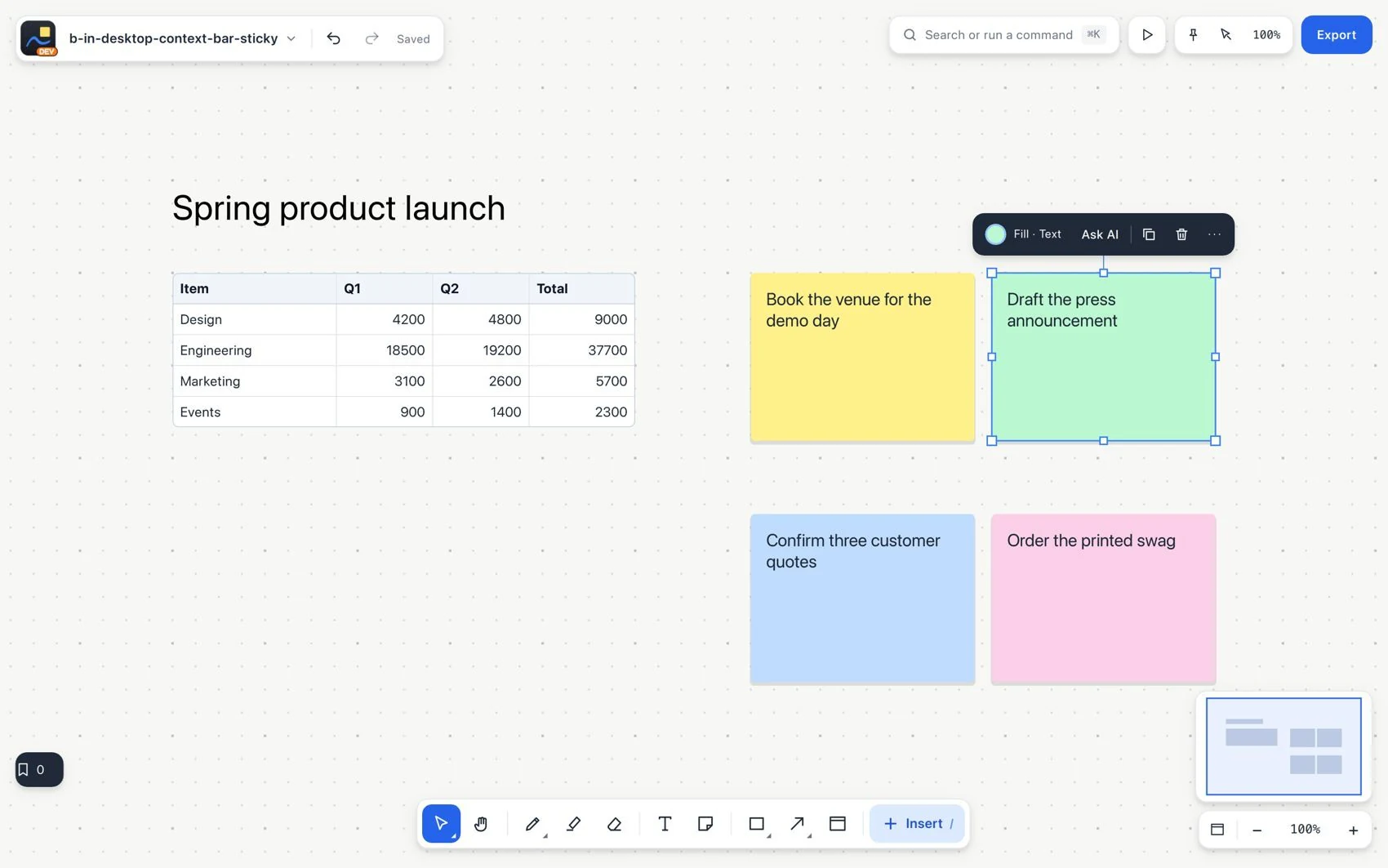
Task: Click the 37700 total cell
Action: click(x=581, y=350)
